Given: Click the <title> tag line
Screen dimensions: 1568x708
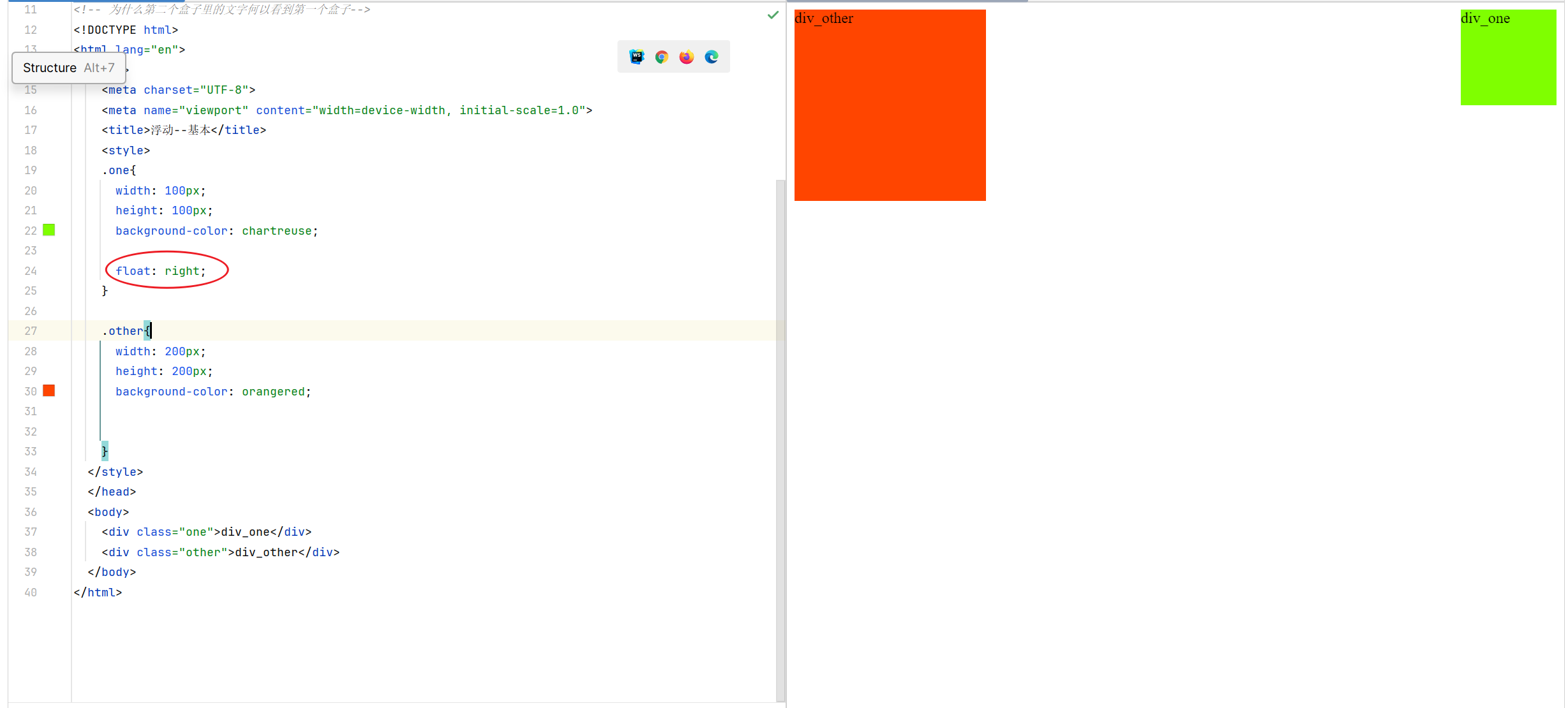Looking at the screenshot, I should (x=184, y=130).
